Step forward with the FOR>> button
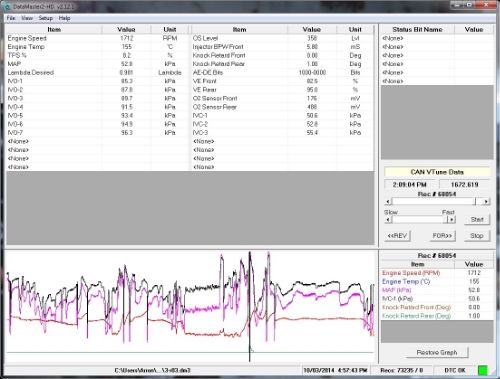Image resolution: width=500 pixels, height=379 pixels. tap(442, 236)
